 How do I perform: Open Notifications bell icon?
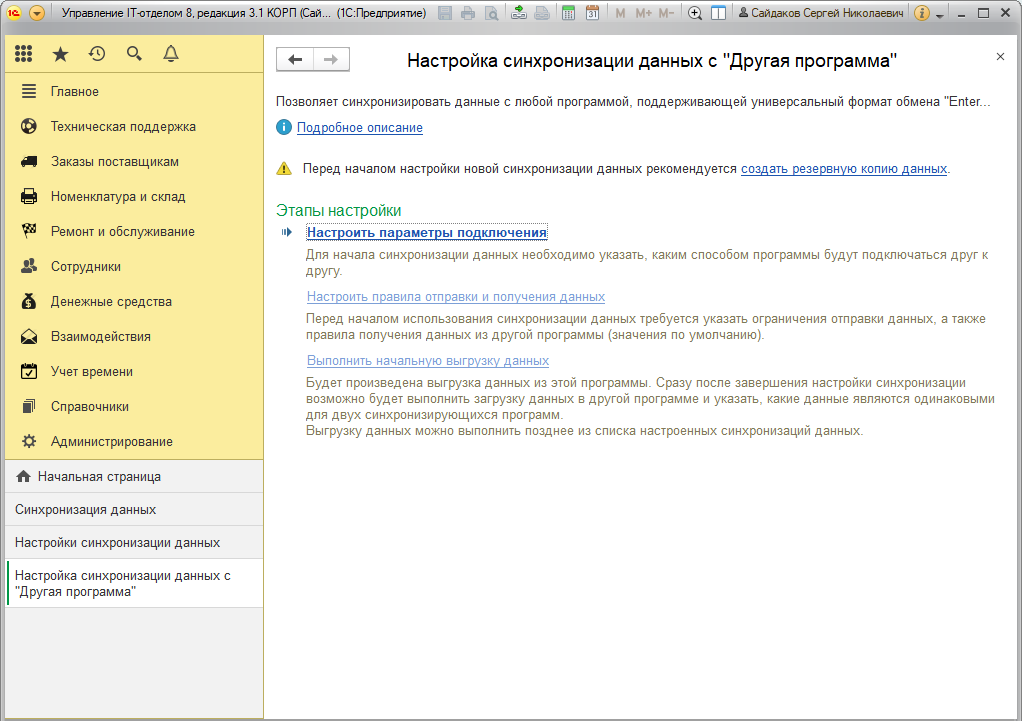pyautogui.click(x=171, y=54)
